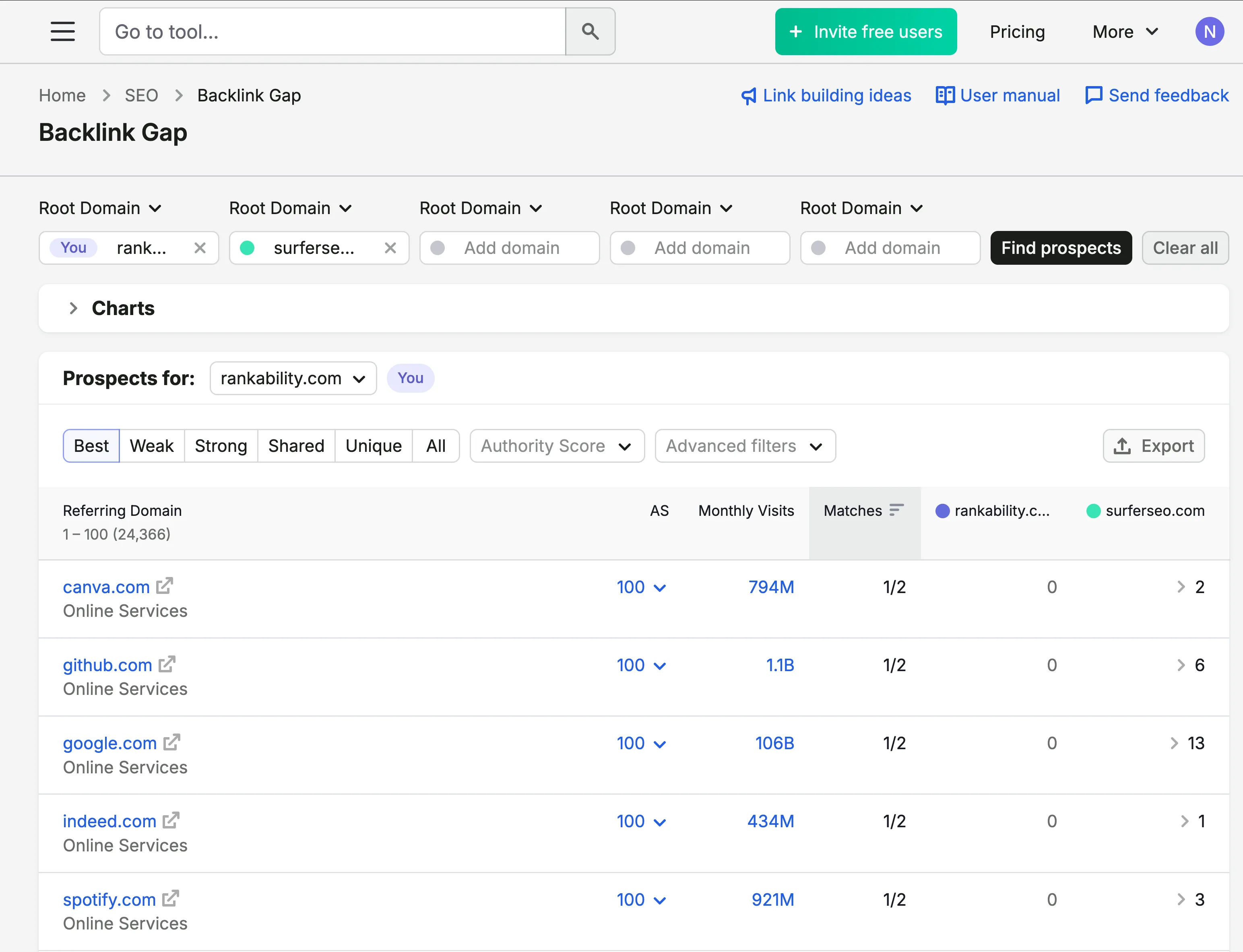Open third Root Domain type dropdown
Screen dimensions: 1243x952
click(x=481, y=208)
